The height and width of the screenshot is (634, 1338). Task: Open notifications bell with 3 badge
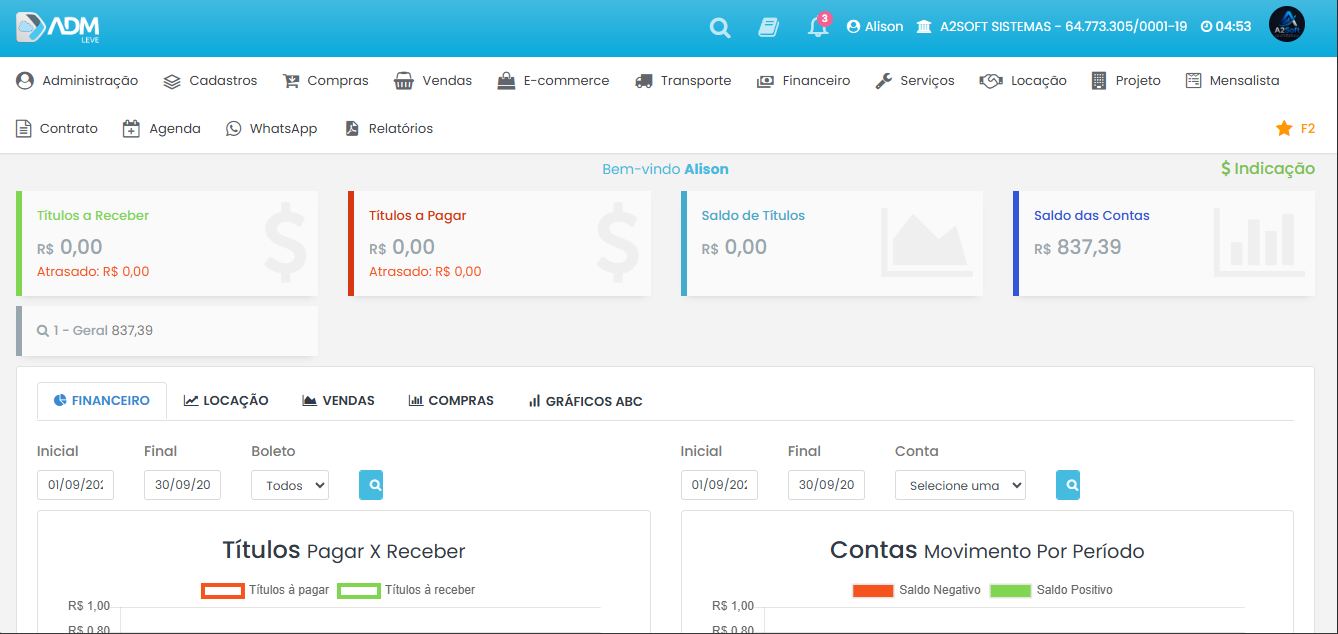(818, 26)
